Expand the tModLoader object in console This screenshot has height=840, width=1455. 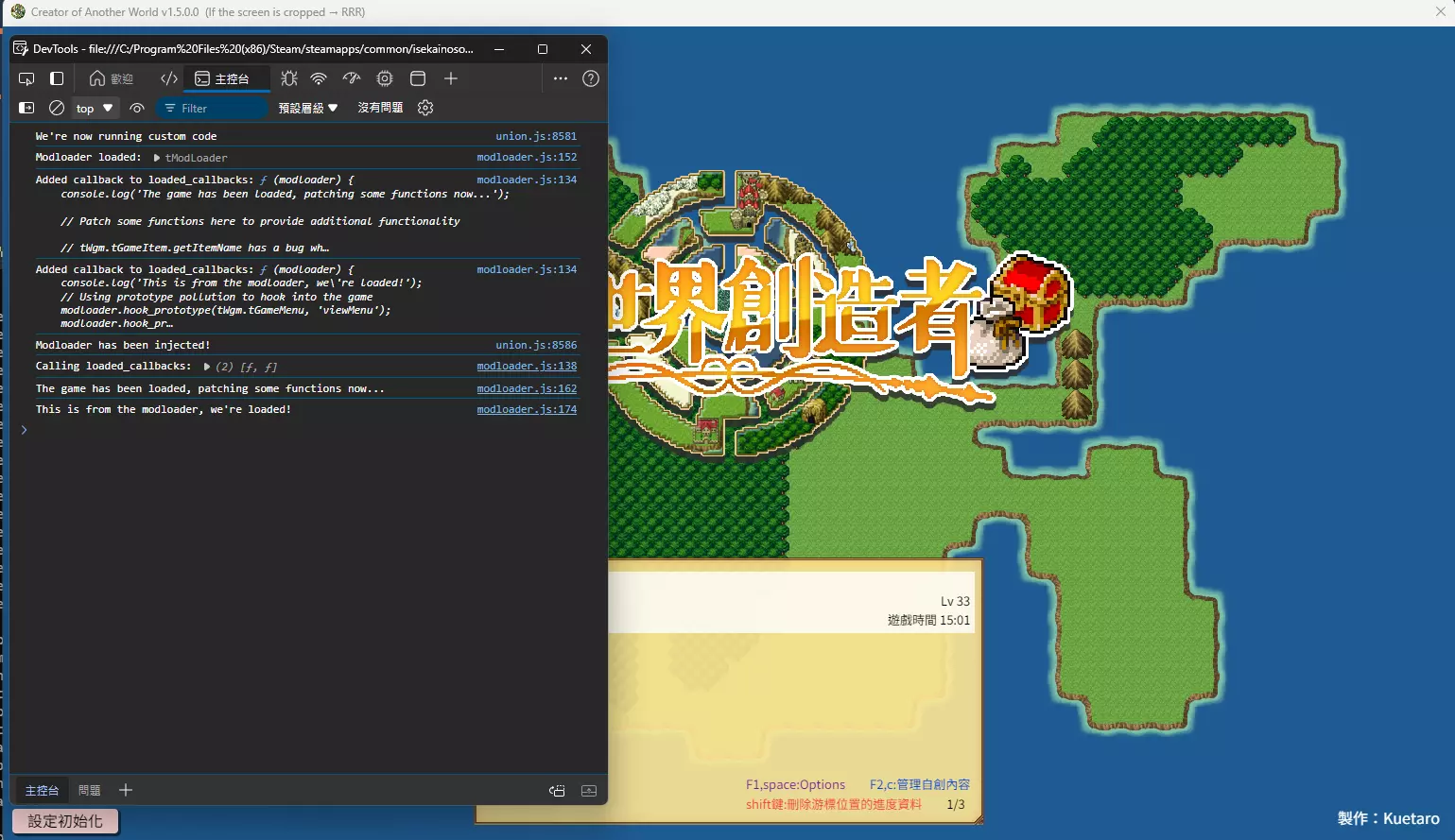[x=157, y=158]
